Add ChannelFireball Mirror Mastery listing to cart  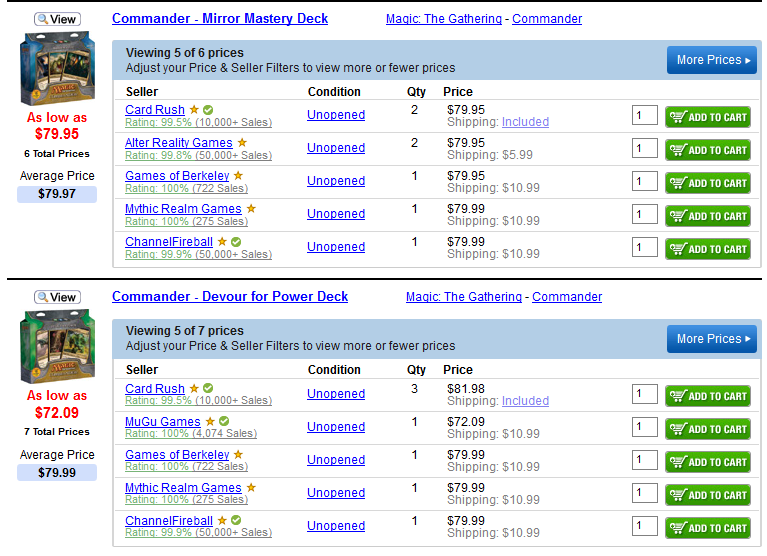(708, 249)
